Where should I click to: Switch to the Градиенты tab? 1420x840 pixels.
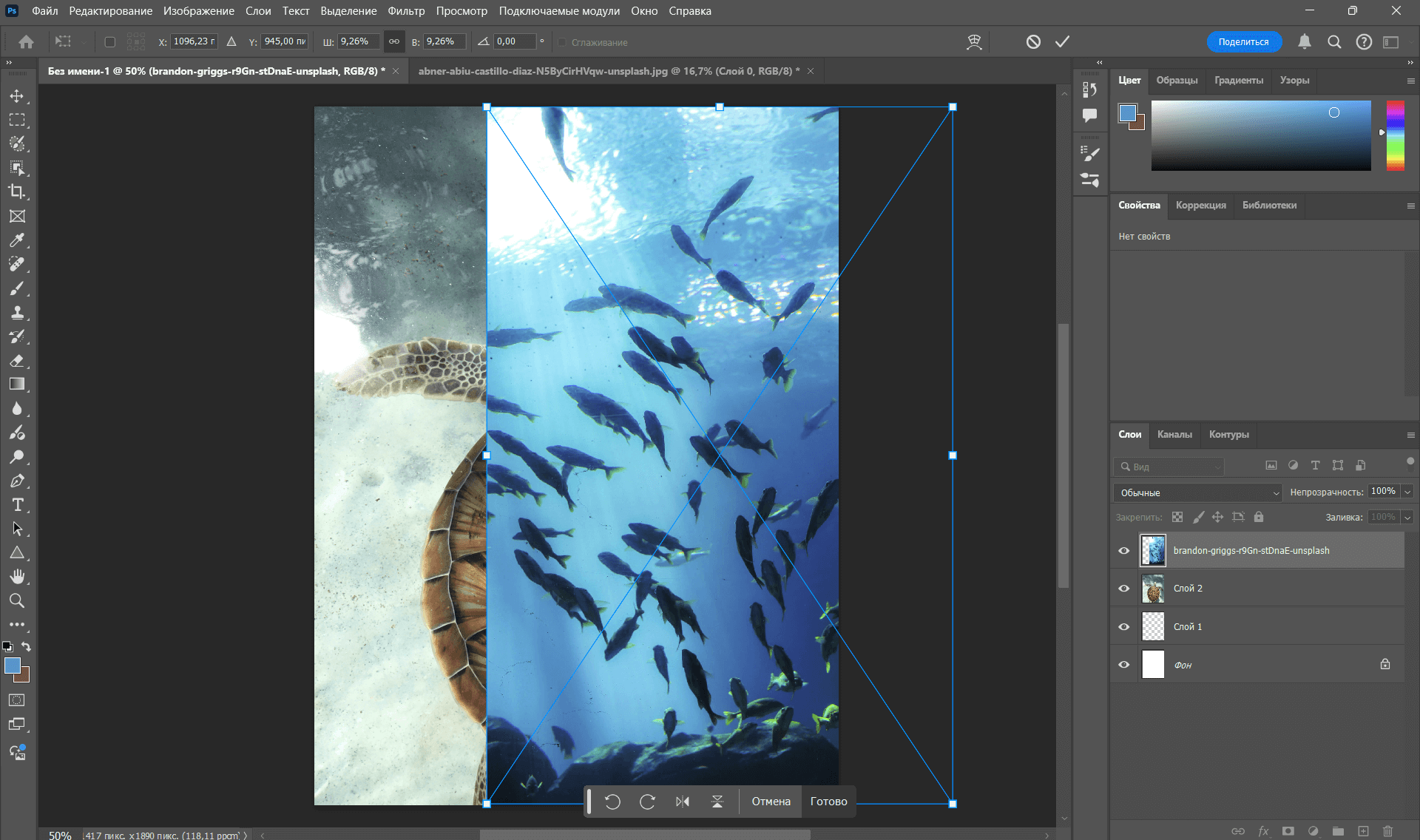(1238, 81)
